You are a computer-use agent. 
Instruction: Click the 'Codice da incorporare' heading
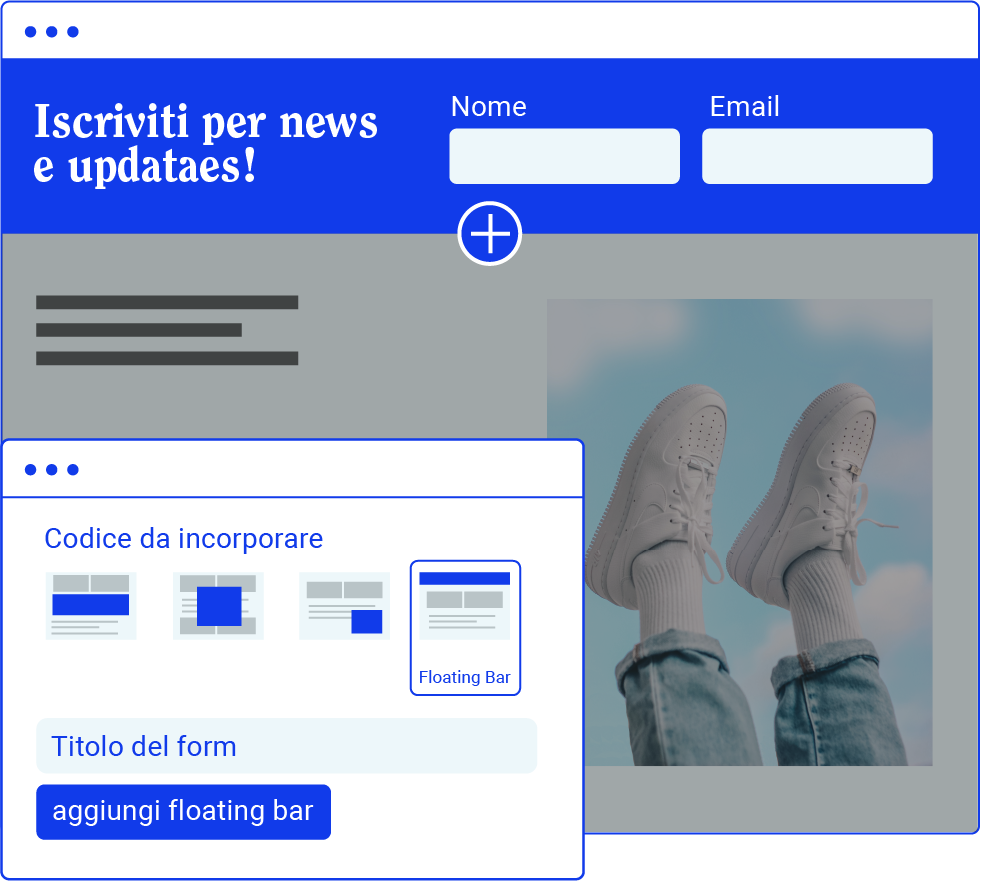click(x=184, y=539)
